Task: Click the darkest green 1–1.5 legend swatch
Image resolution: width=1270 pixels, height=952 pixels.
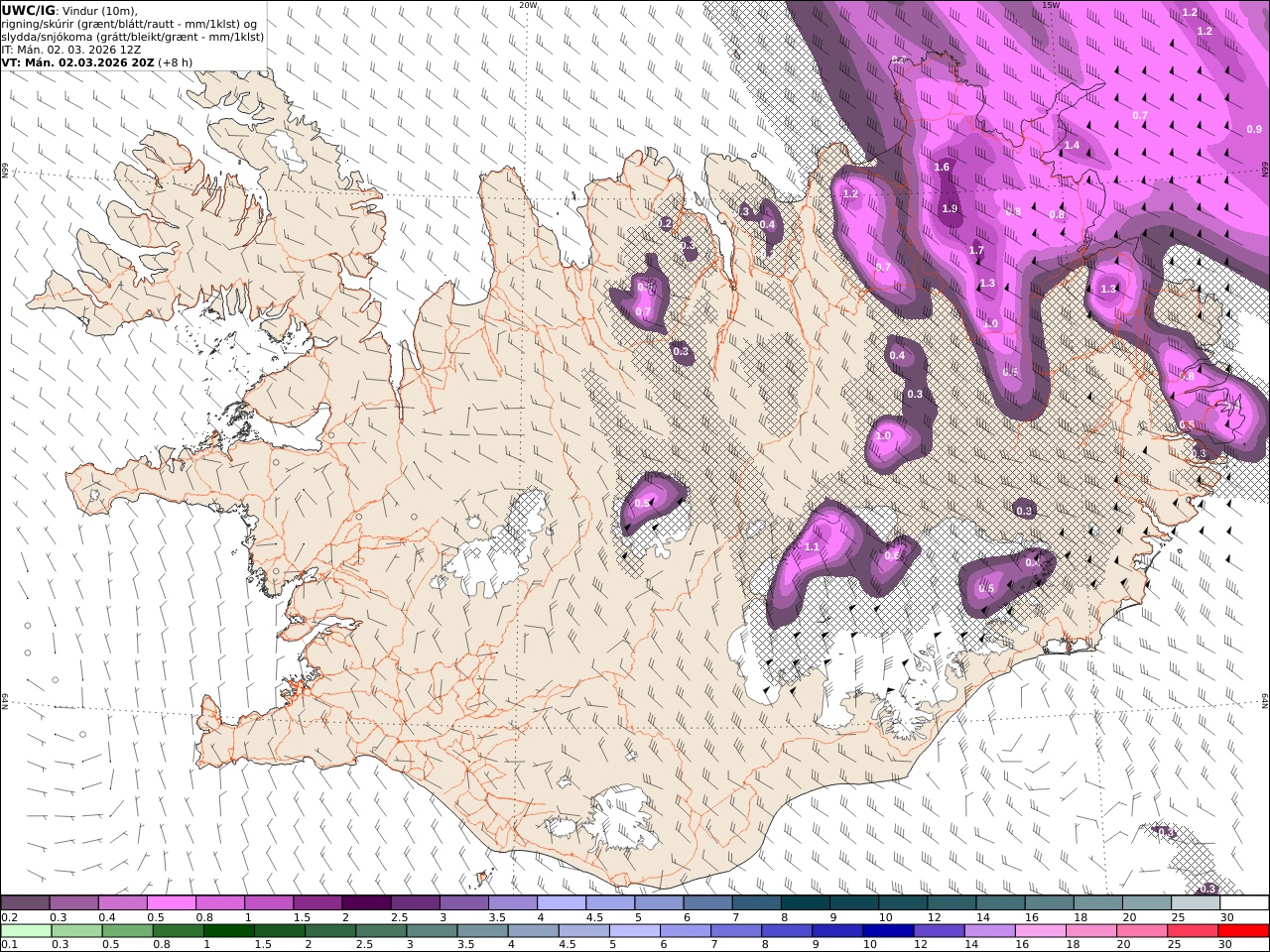Action: pos(228,931)
